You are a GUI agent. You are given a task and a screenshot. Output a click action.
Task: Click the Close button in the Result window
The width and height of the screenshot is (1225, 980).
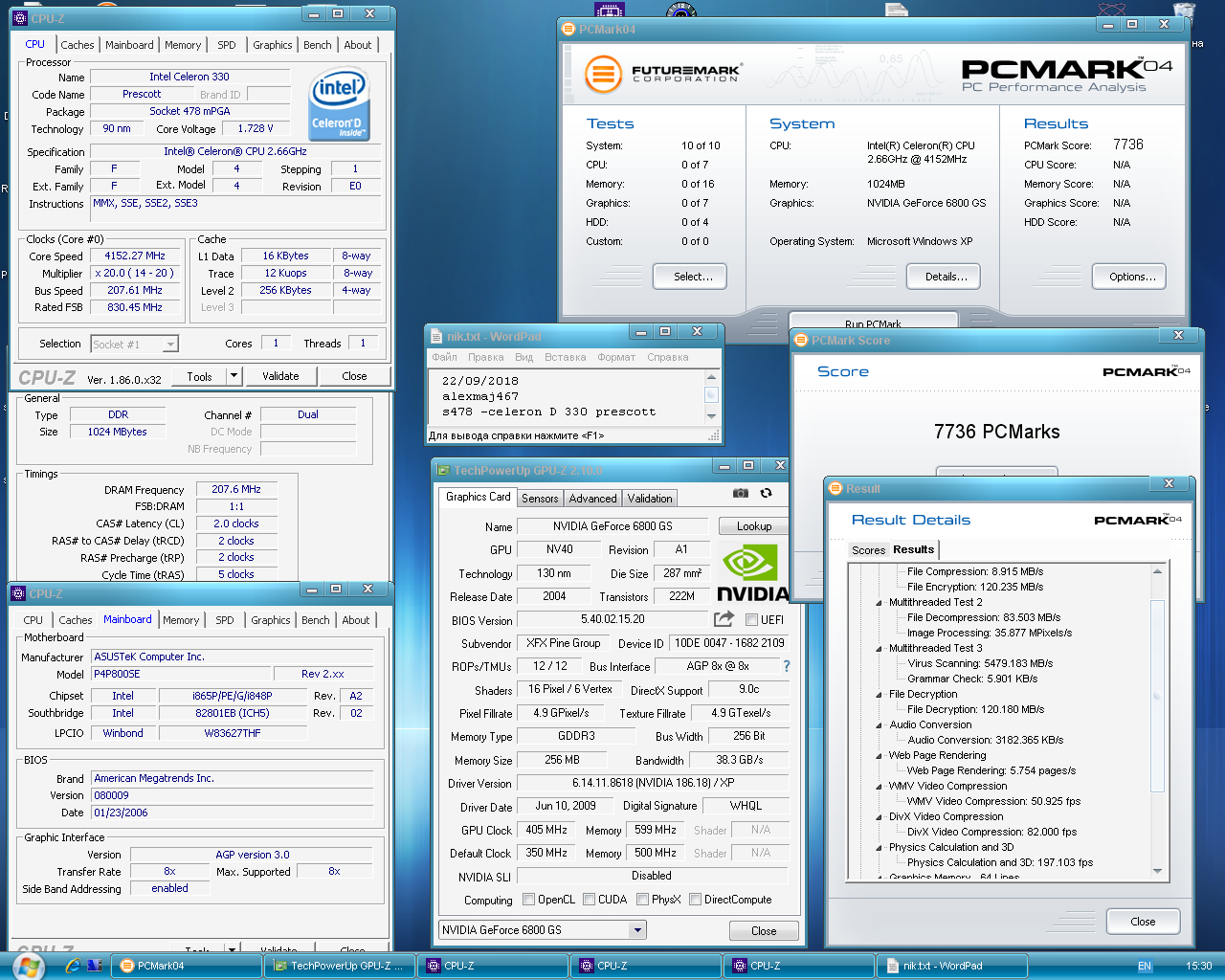tap(1143, 921)
